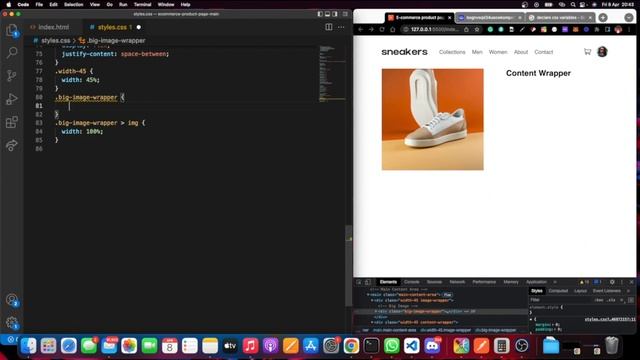This screenshot has width=640, height=360.
Task: Click styles.css in the breadcrumb
Action: [56, 40]
